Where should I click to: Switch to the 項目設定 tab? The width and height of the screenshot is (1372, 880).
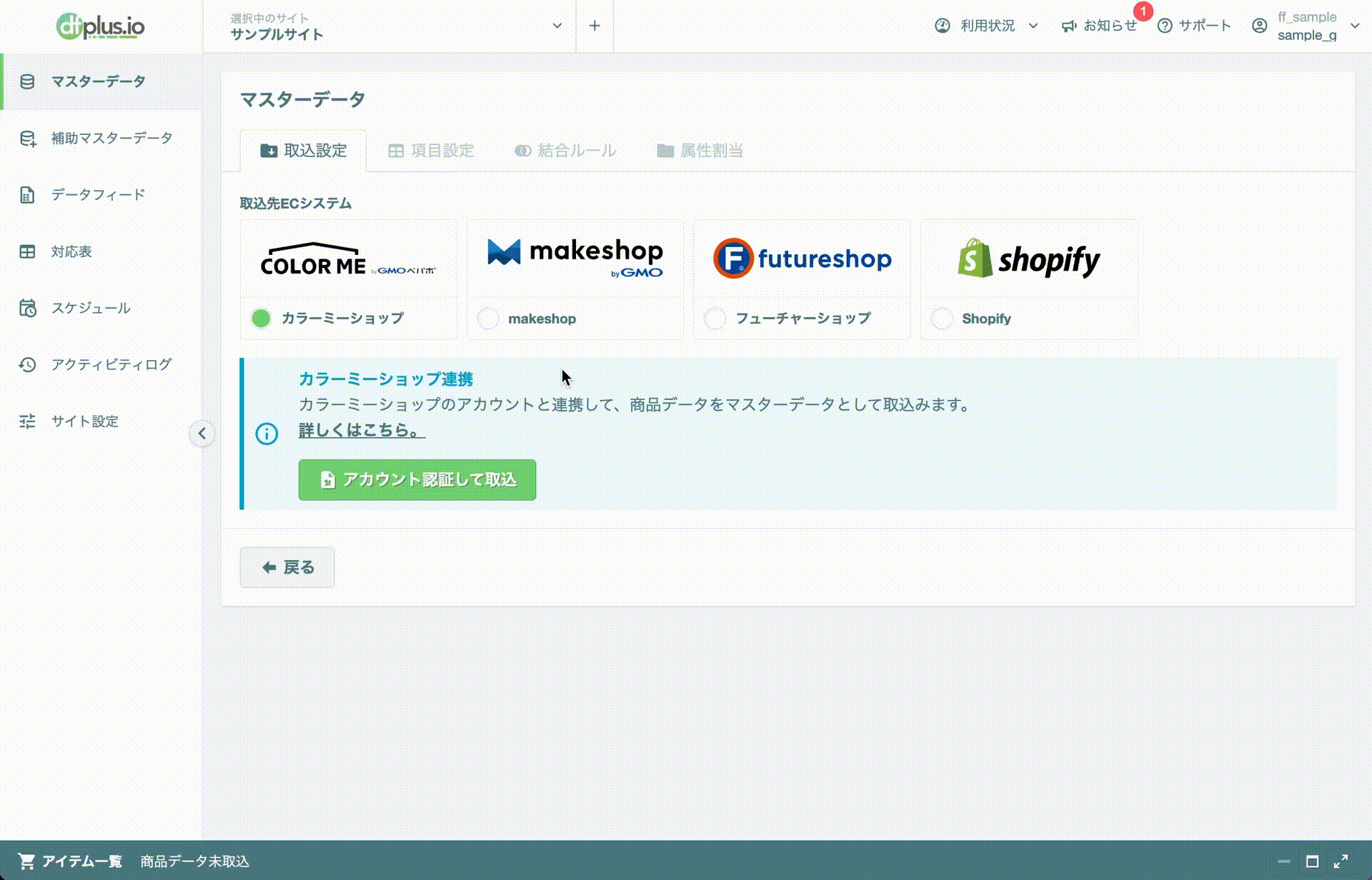pyautogui.click(x=431, y=151)
